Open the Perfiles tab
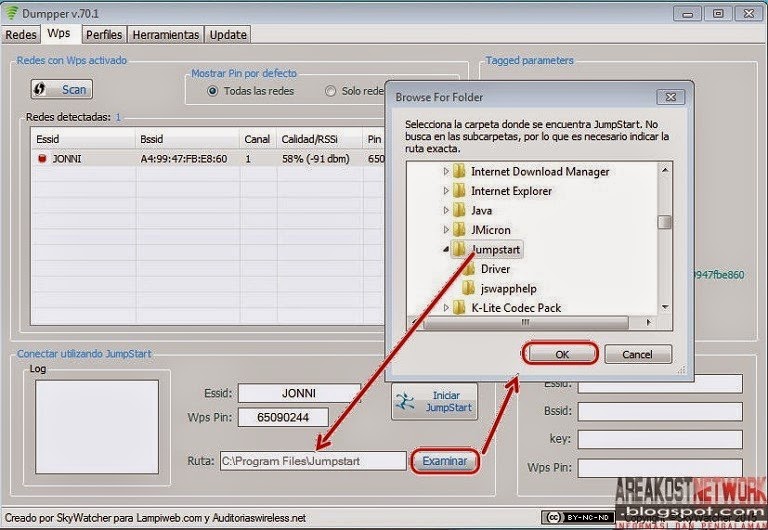Image resolution: width=768 pixels, height=530 pixels. [x=104, y=35]
